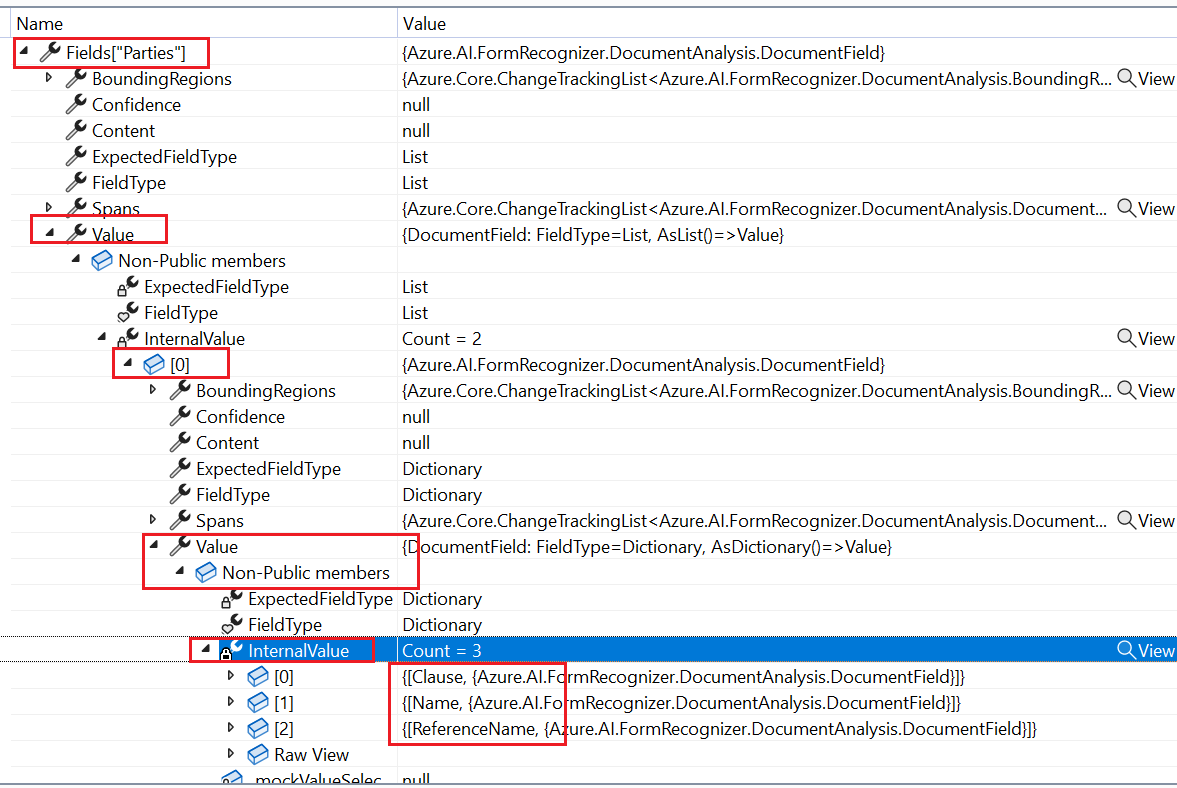The height and width of the screenshot is (788, 1177).
Task: Click the cube icon of the [0] Clause entry
Action: click(x=257, y=676)
